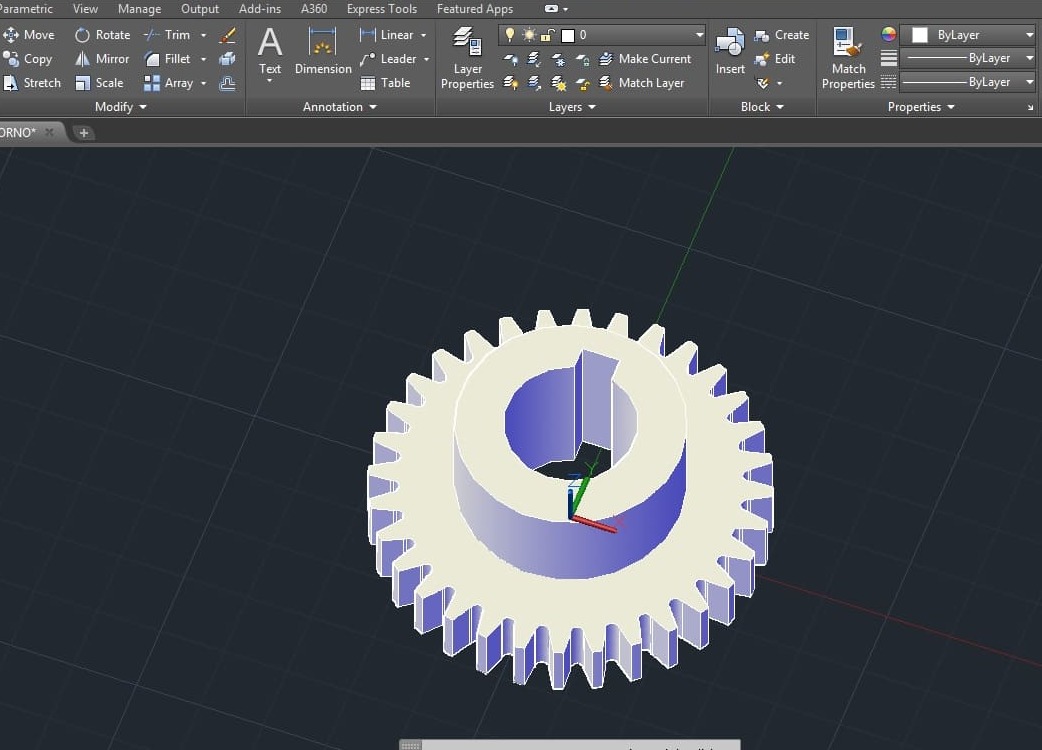This screenshot has width=1042, height=750.
Task: Switch to the Add-ins ribbon tab
Action: tap(260, 9)
